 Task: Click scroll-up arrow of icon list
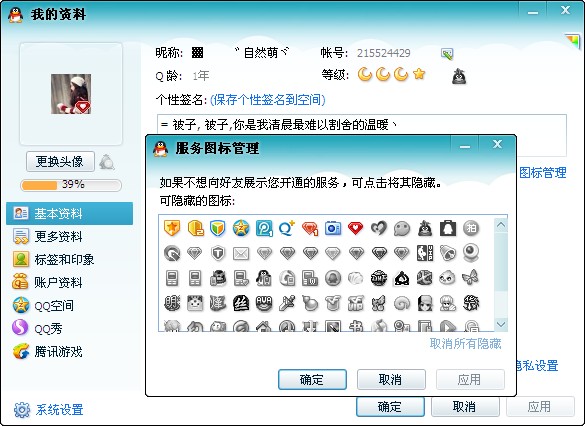[x=501, y=225]
